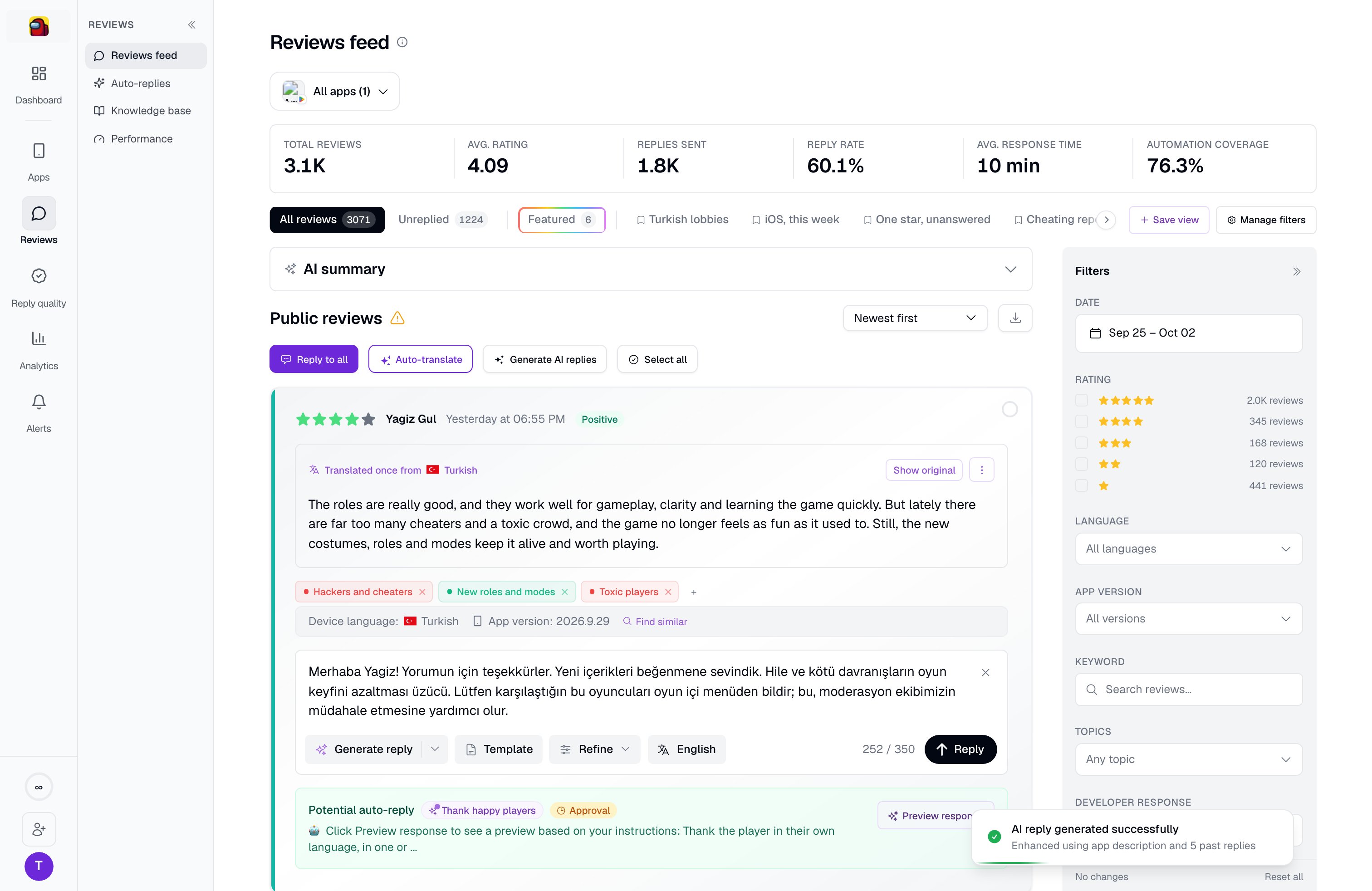
Task: Download reviews with the export icon
Action: (x=1015, y=318)
